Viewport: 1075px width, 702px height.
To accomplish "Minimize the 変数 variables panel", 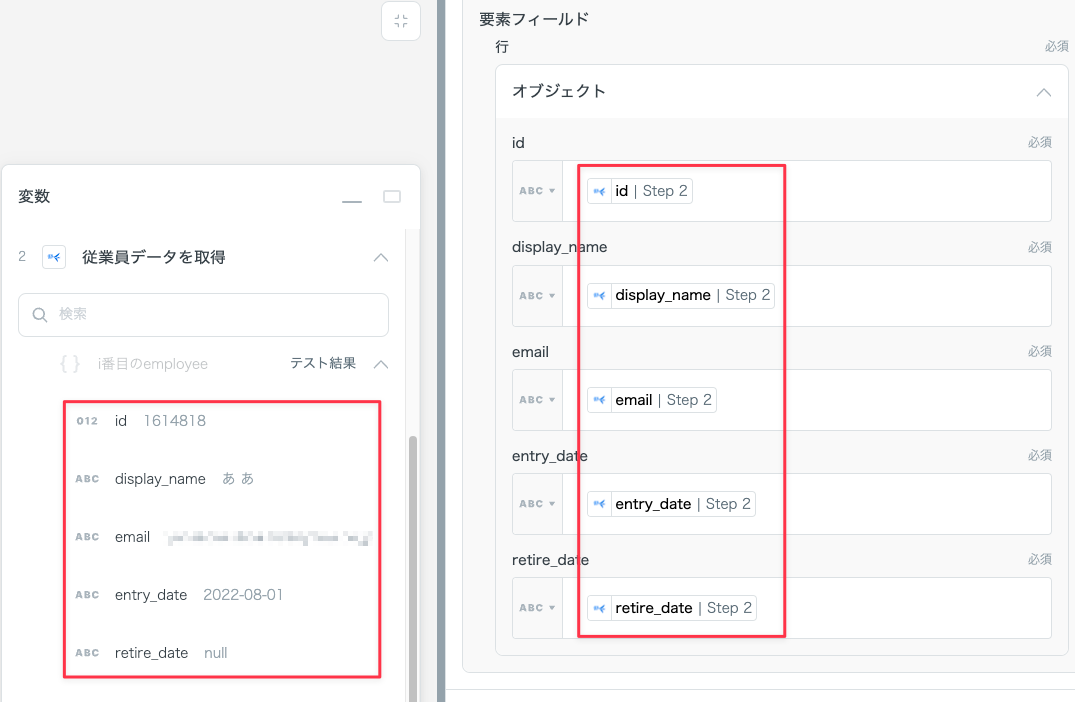I will pyautogui.click(x=352, y=198).
